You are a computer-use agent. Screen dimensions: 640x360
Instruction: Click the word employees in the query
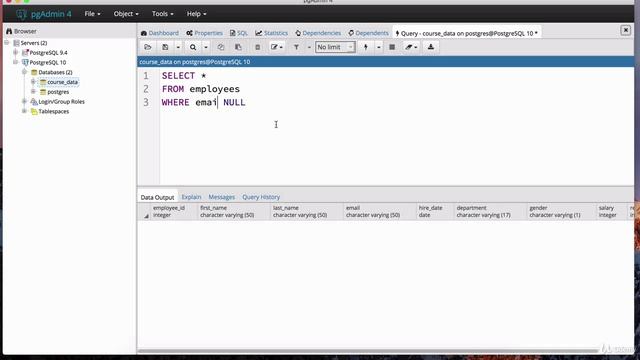point(215,89)
